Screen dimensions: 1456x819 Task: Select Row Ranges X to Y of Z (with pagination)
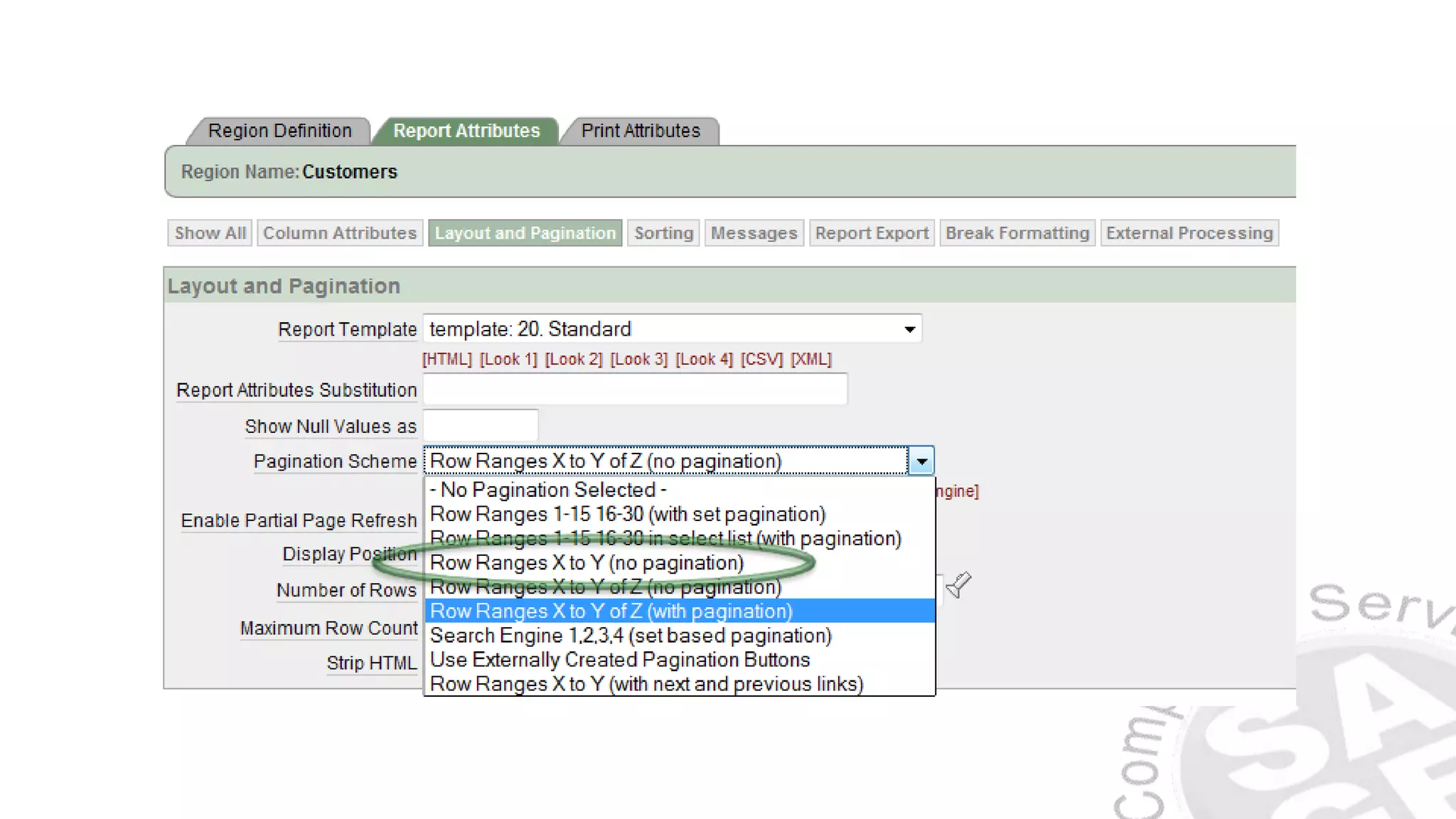click(610, 611)
